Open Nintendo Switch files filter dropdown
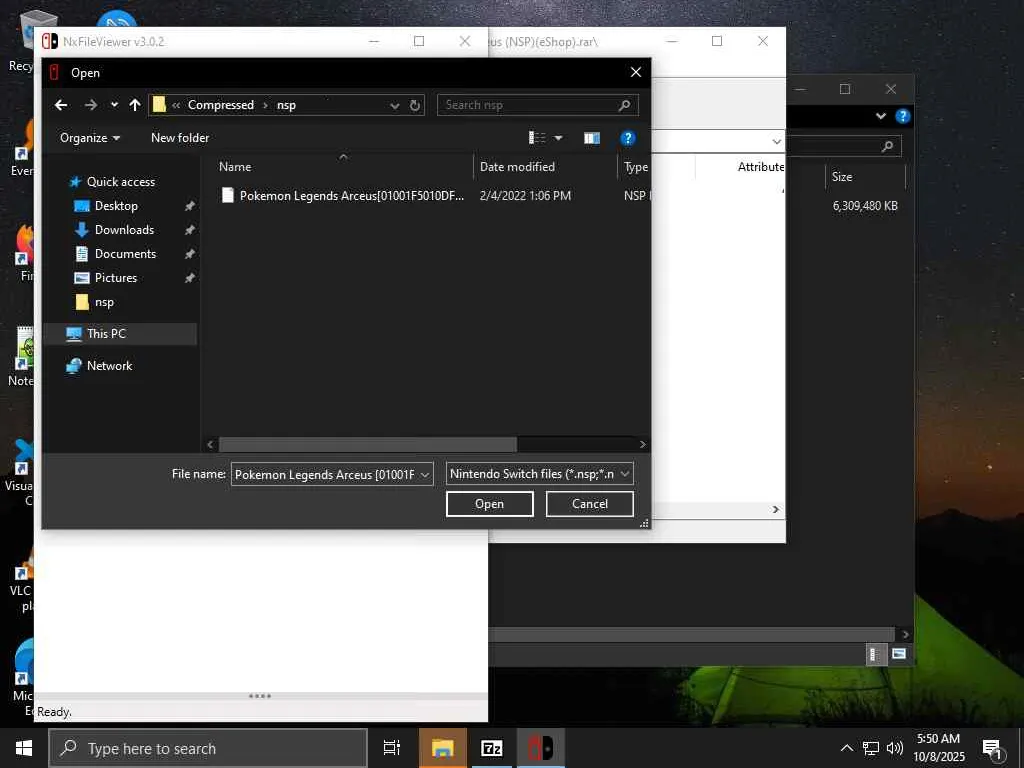 (539, 473)
